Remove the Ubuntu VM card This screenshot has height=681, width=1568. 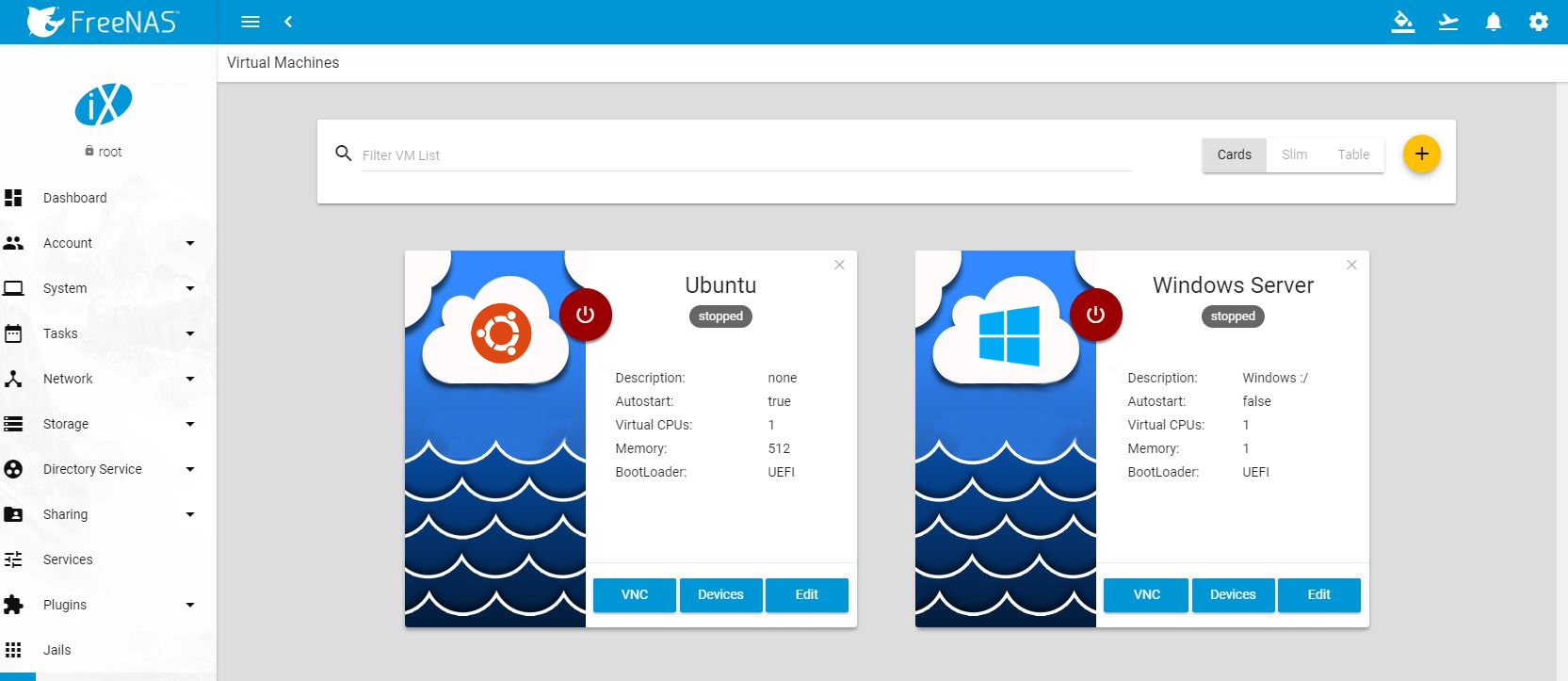coord(839,265)
